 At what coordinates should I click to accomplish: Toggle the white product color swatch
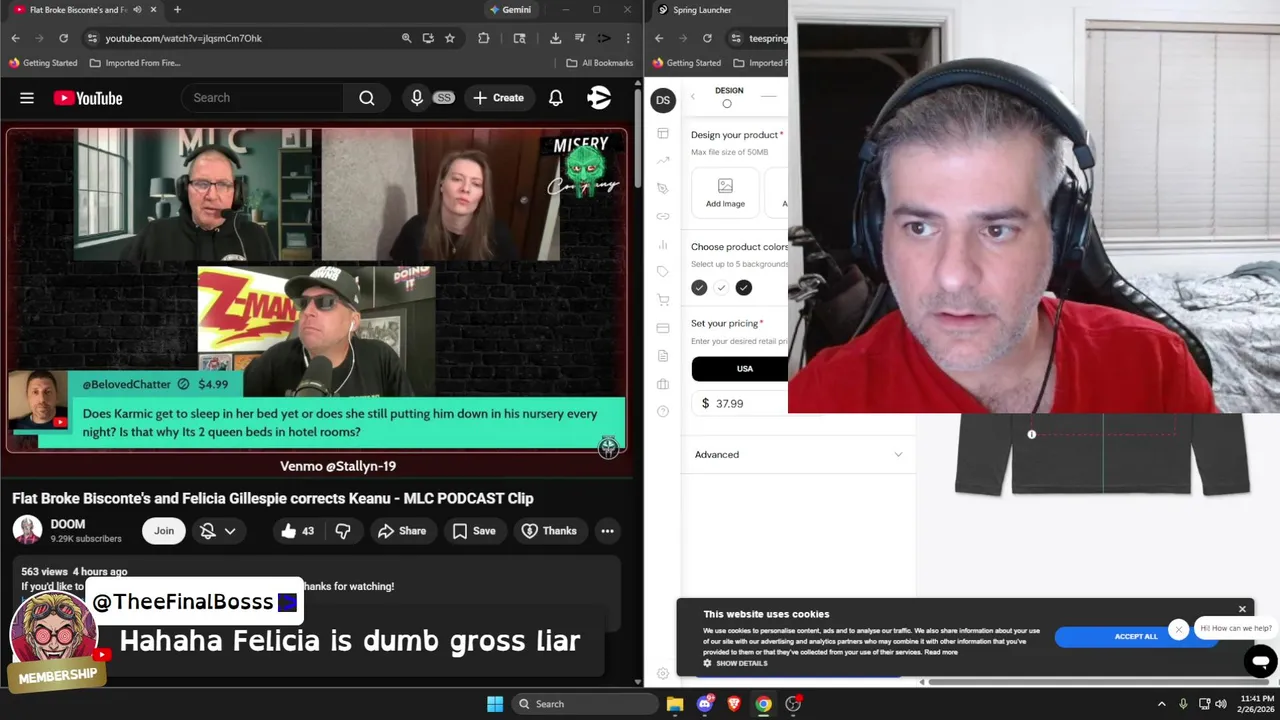coord(721,288)
